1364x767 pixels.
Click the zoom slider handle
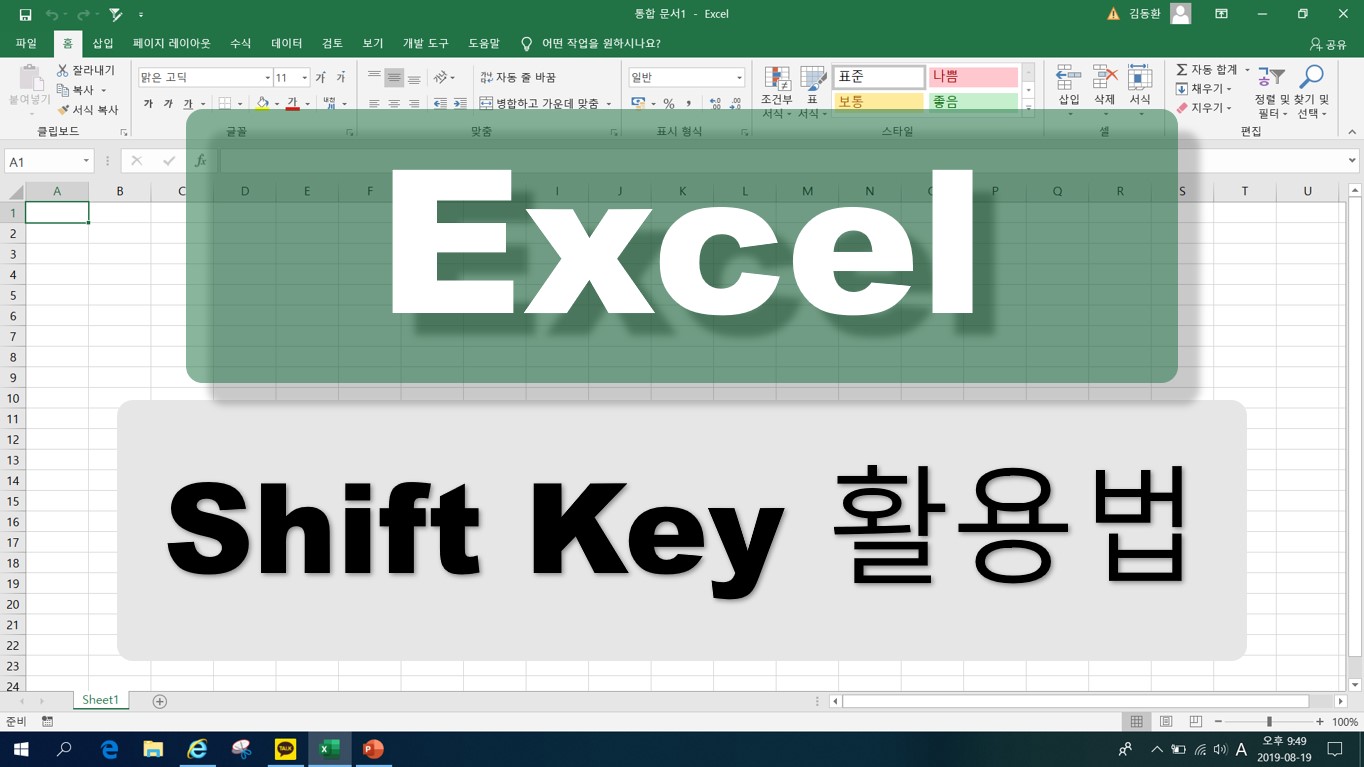point(1269,721)
